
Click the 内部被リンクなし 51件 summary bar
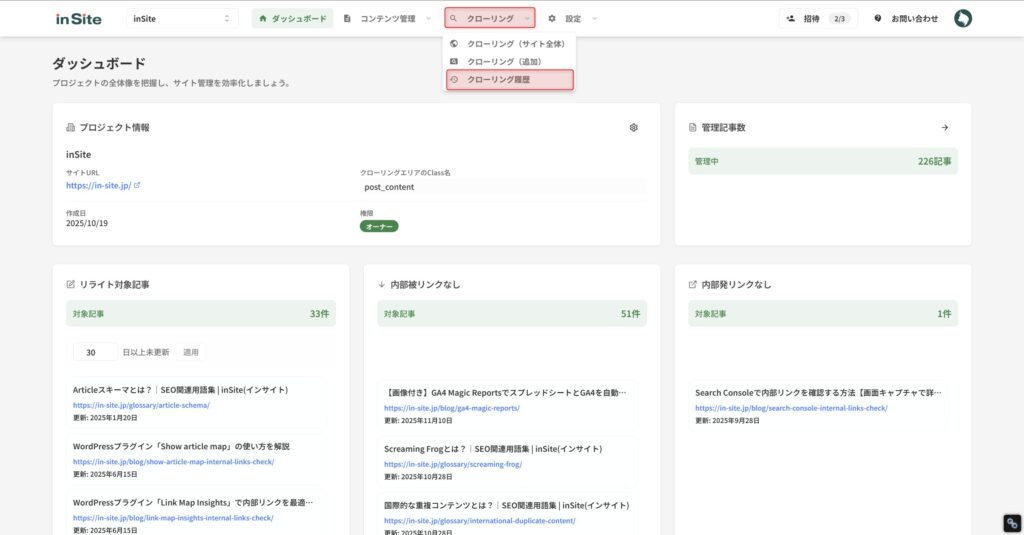pos(512,314)
